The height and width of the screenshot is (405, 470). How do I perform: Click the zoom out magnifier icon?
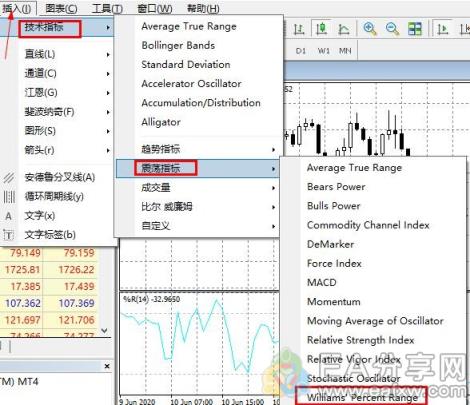pos(392,29)
